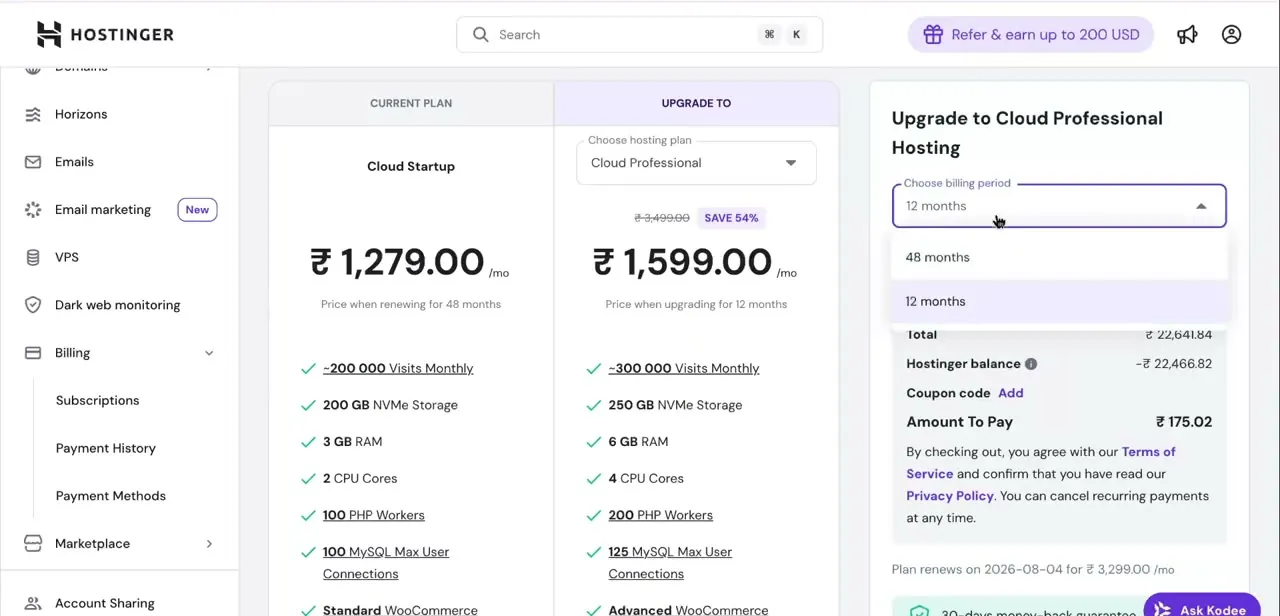Go to Horizons section

point(81,114)
